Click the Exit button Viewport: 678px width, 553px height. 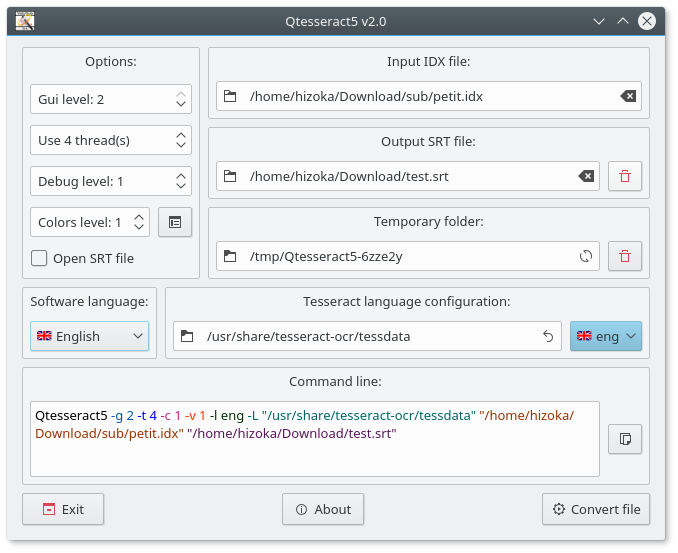click(63, 509)
